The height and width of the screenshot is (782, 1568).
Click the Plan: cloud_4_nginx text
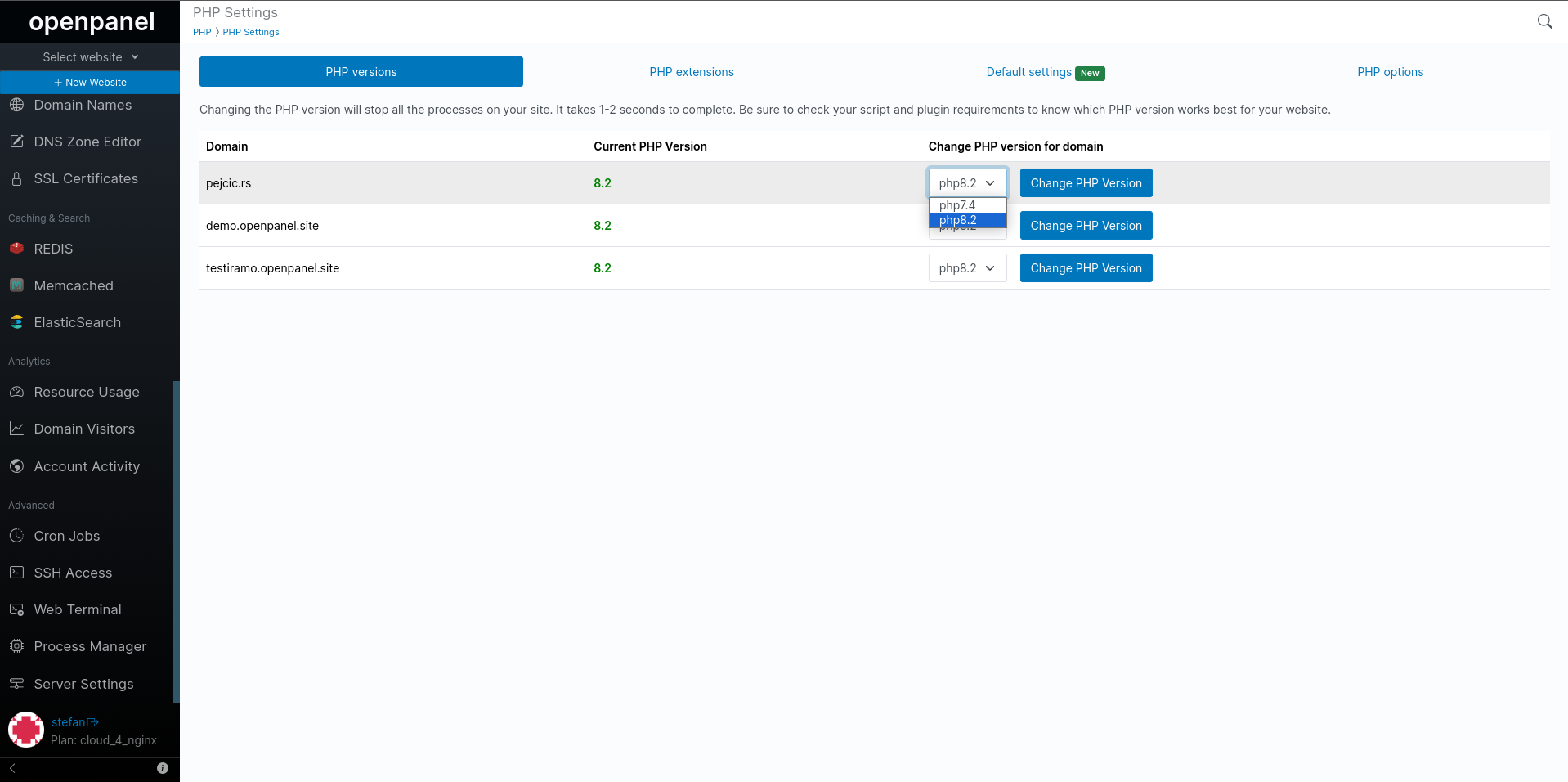pyautogui.click(x=104, y=740)
